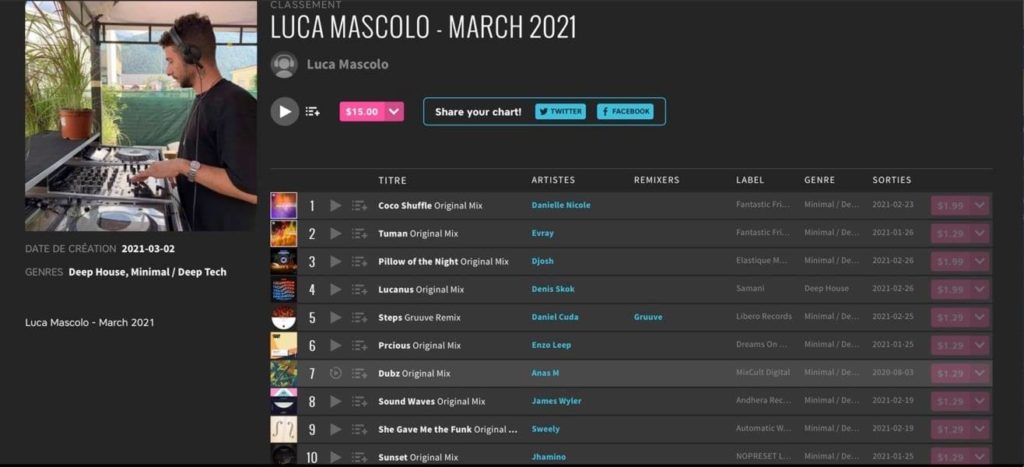
Task: Expand the $15.00 chart price dropdown
Action: [394, 112]
